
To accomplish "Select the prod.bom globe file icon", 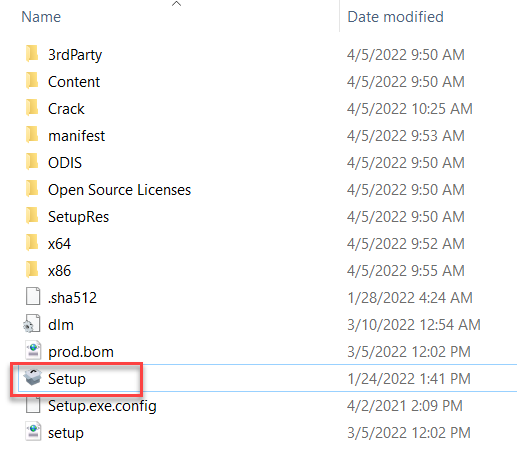I will 33,351.
